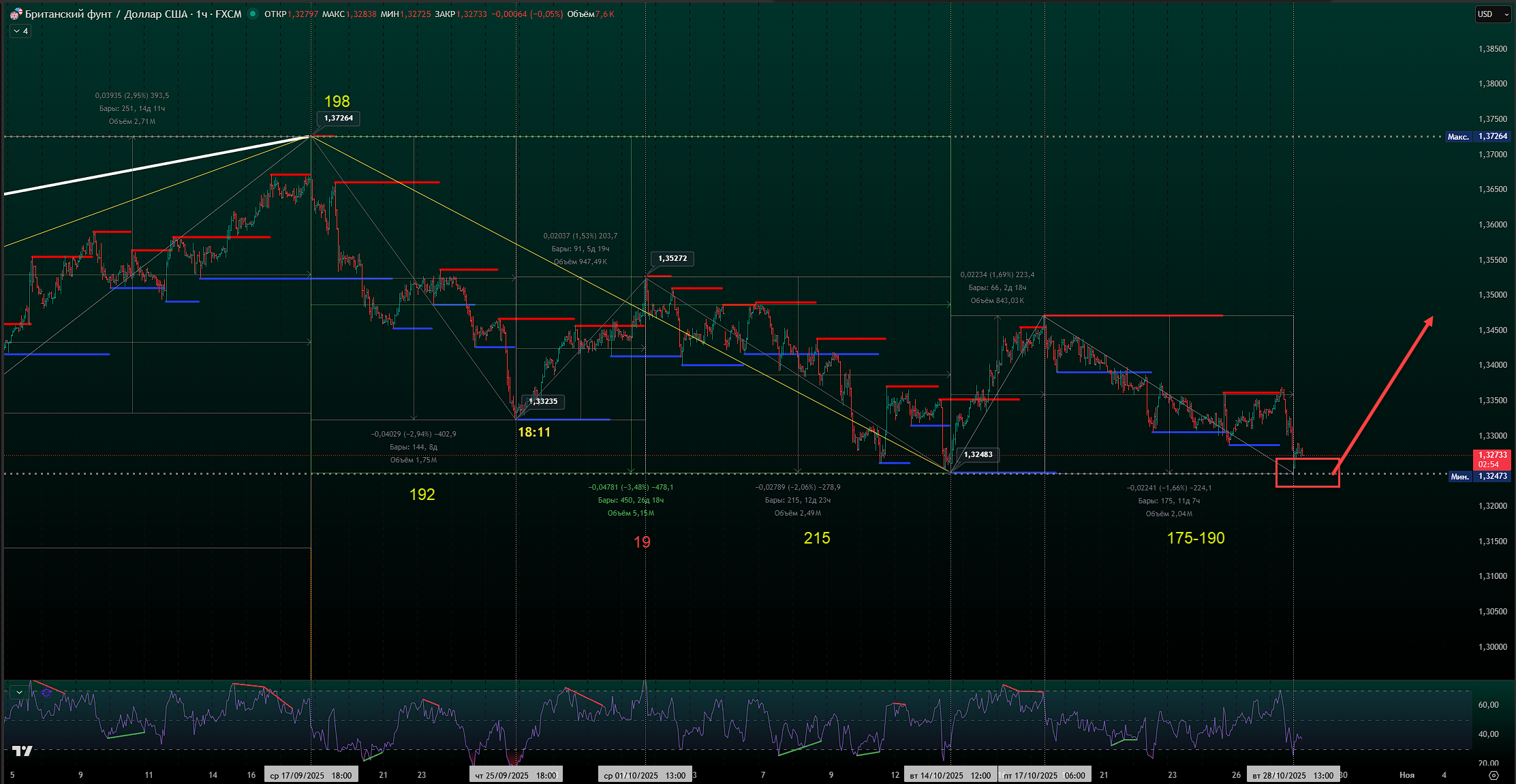This screenshot has height=784, width=1516.
Task: Click the TradingView logo
Action: tap(22, 751)
